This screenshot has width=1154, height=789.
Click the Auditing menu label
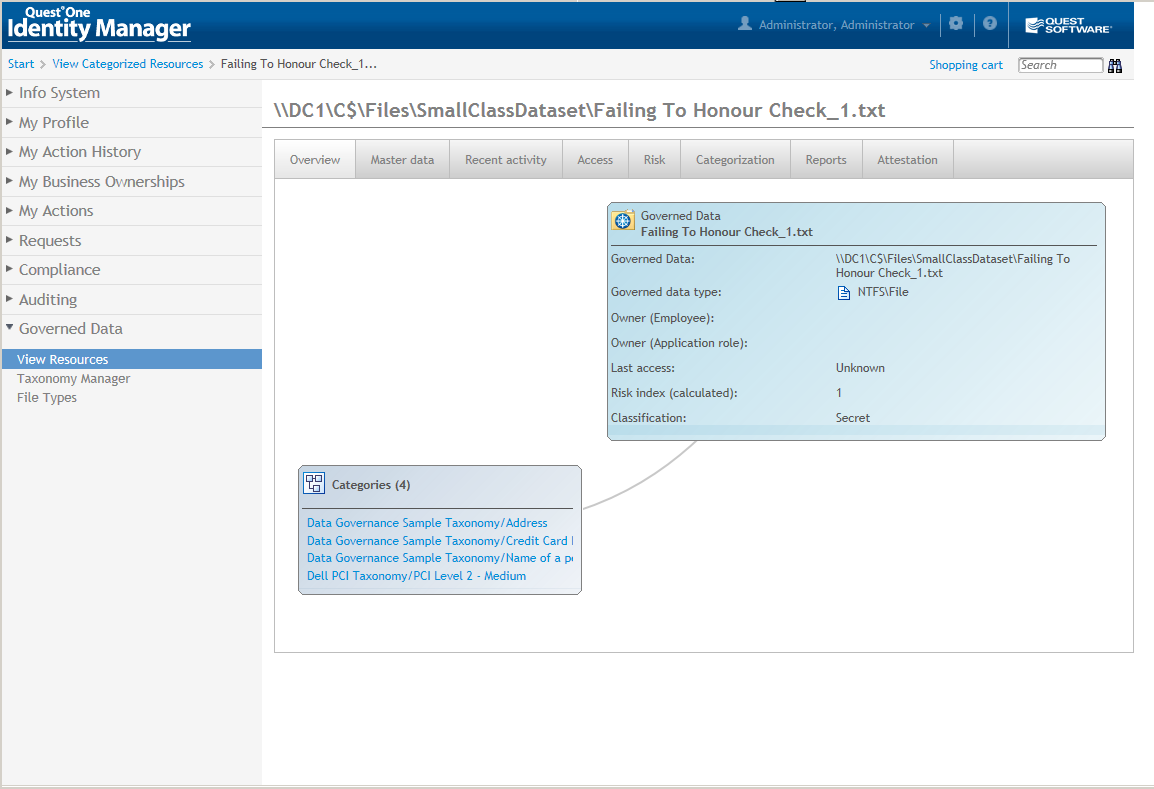click(x=48, y=300)
